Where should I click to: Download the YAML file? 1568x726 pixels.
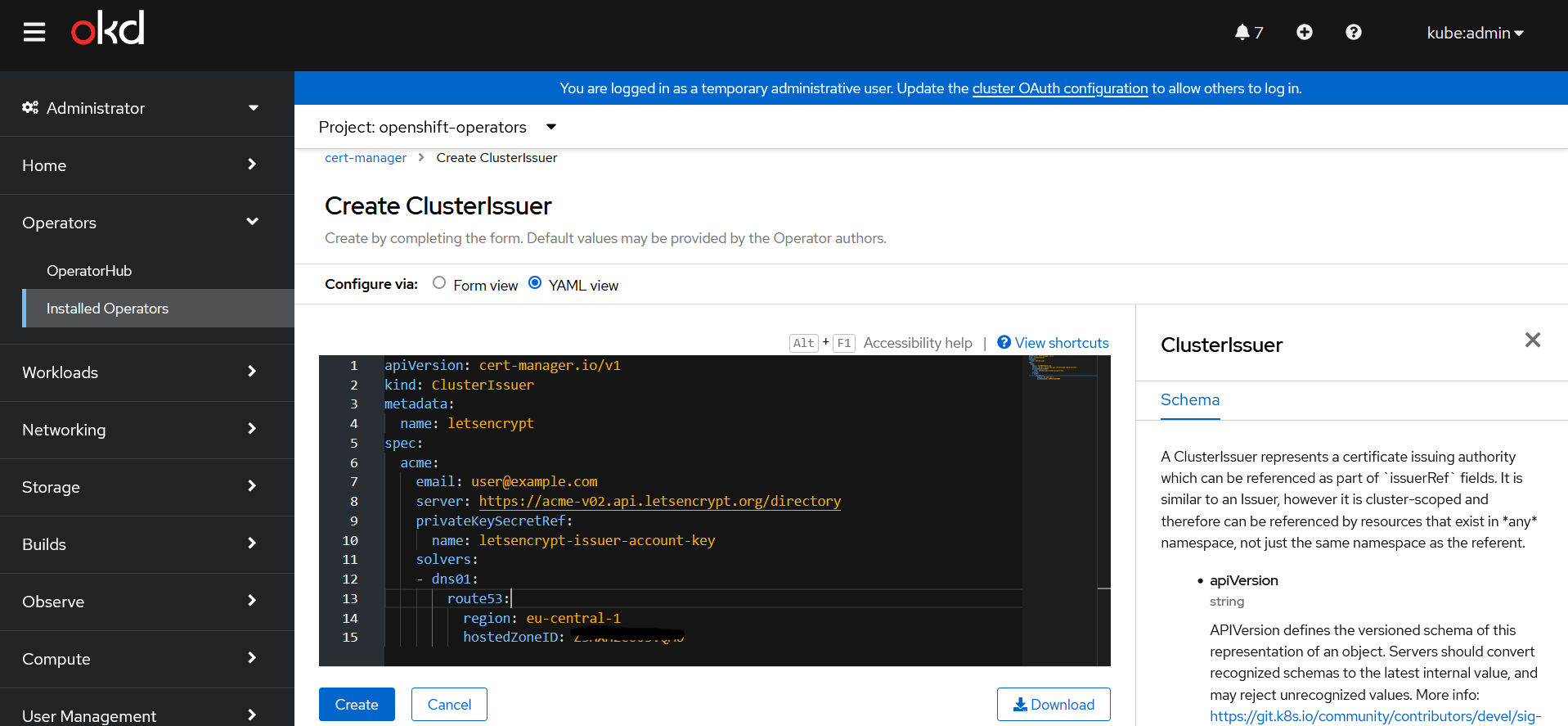pos(1054,704)
